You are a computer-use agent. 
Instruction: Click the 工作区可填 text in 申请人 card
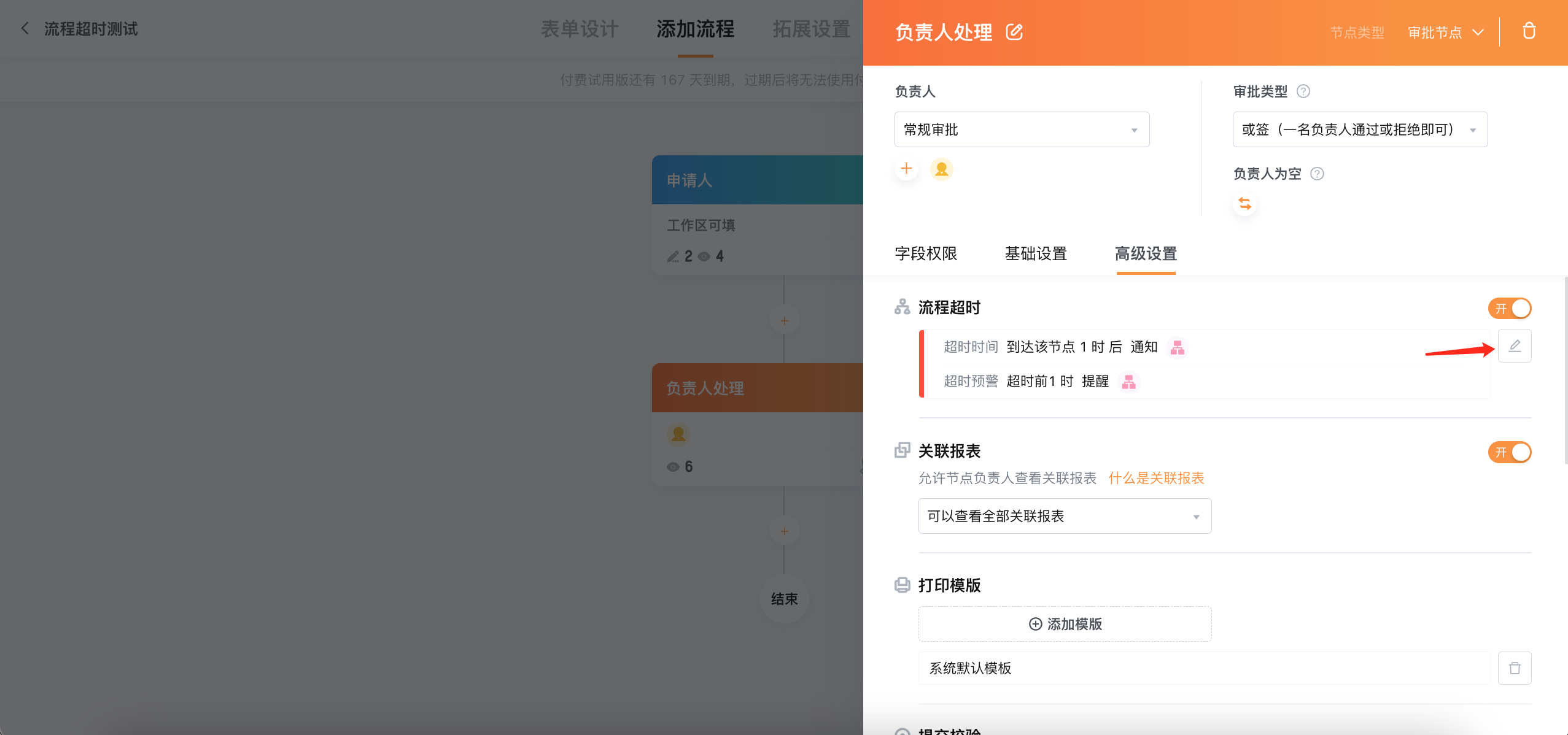pos(701,225)
